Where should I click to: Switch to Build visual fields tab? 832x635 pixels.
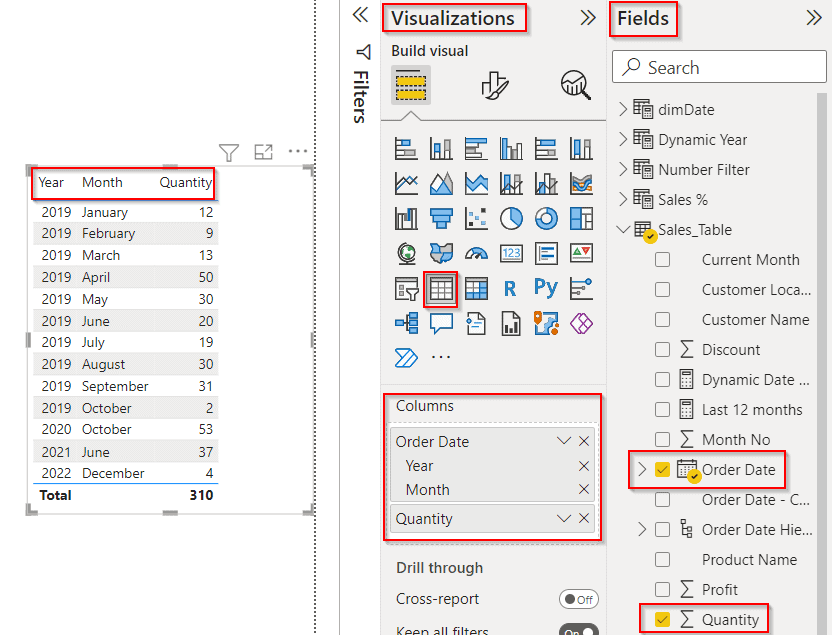411,85
